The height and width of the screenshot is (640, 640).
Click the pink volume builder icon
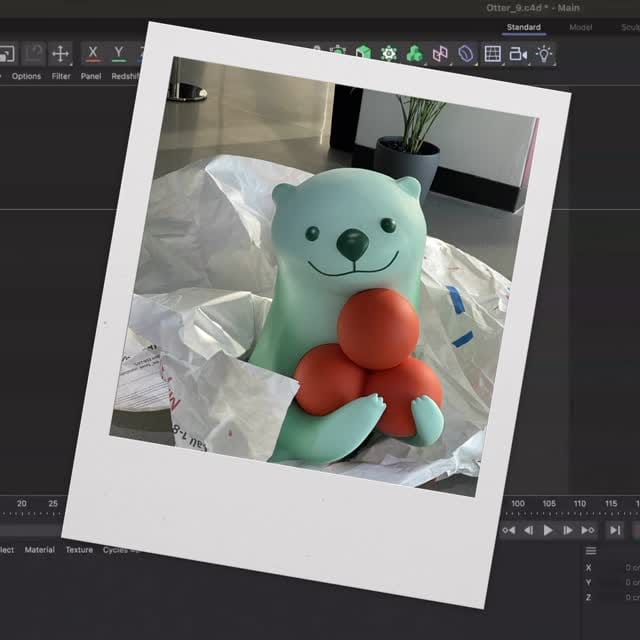tap(440, 53)
